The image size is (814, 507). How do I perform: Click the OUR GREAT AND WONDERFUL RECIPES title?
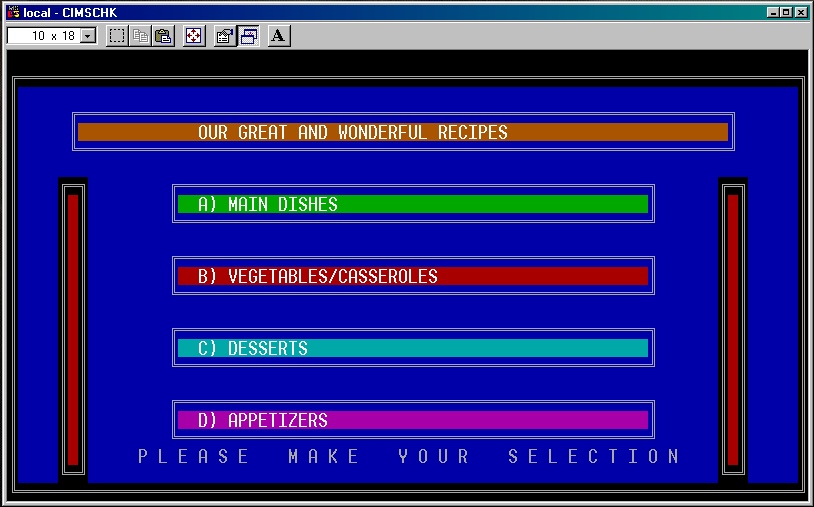352,132
